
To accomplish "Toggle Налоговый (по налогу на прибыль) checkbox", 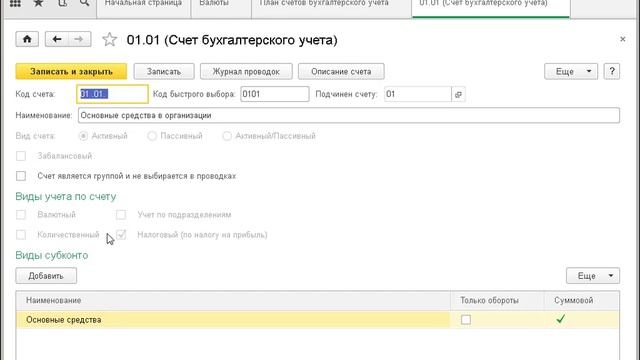I will pyautogui.click(x=121, y=235).
